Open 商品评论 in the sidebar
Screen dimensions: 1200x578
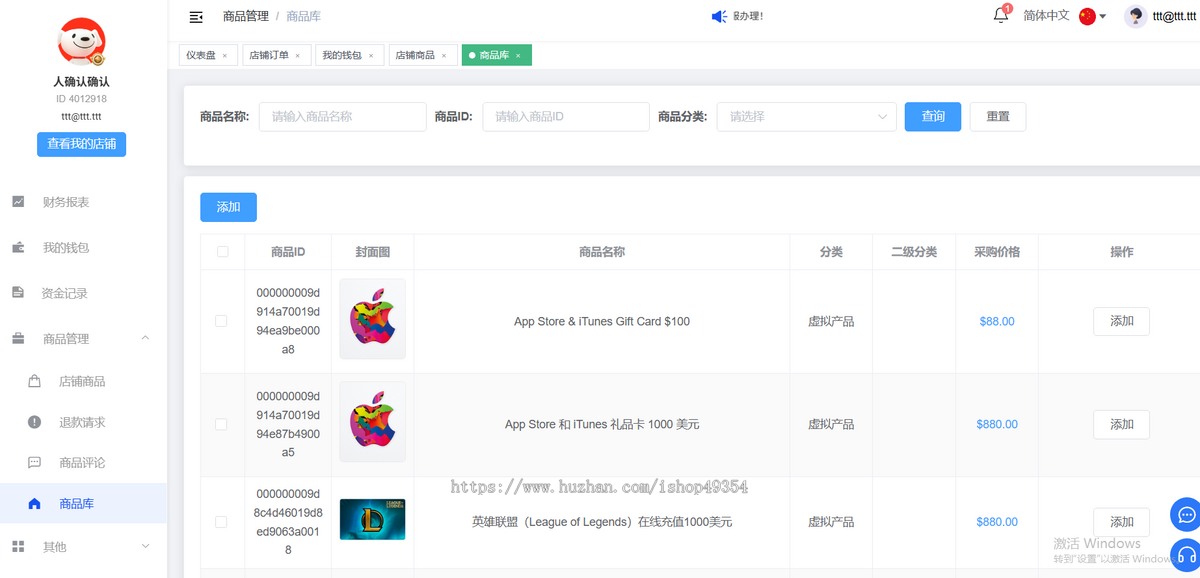click(83, 463)
